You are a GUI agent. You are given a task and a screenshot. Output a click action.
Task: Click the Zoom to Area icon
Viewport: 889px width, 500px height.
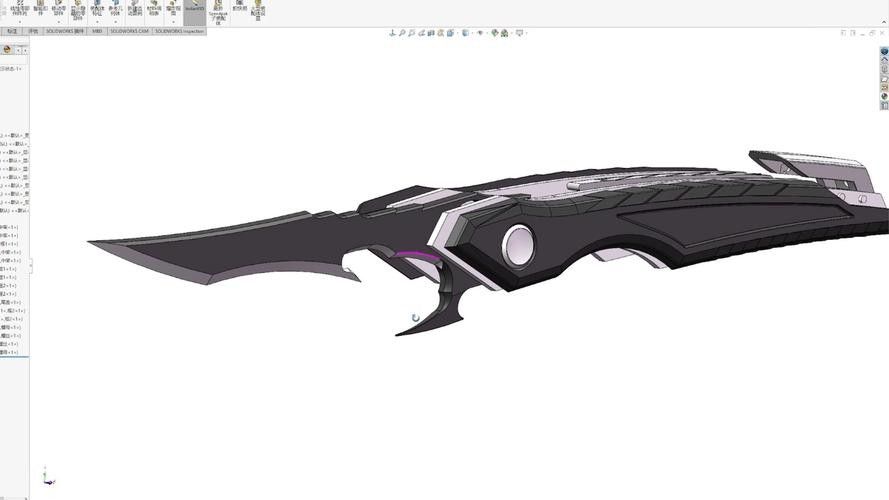tap(412, 33)
